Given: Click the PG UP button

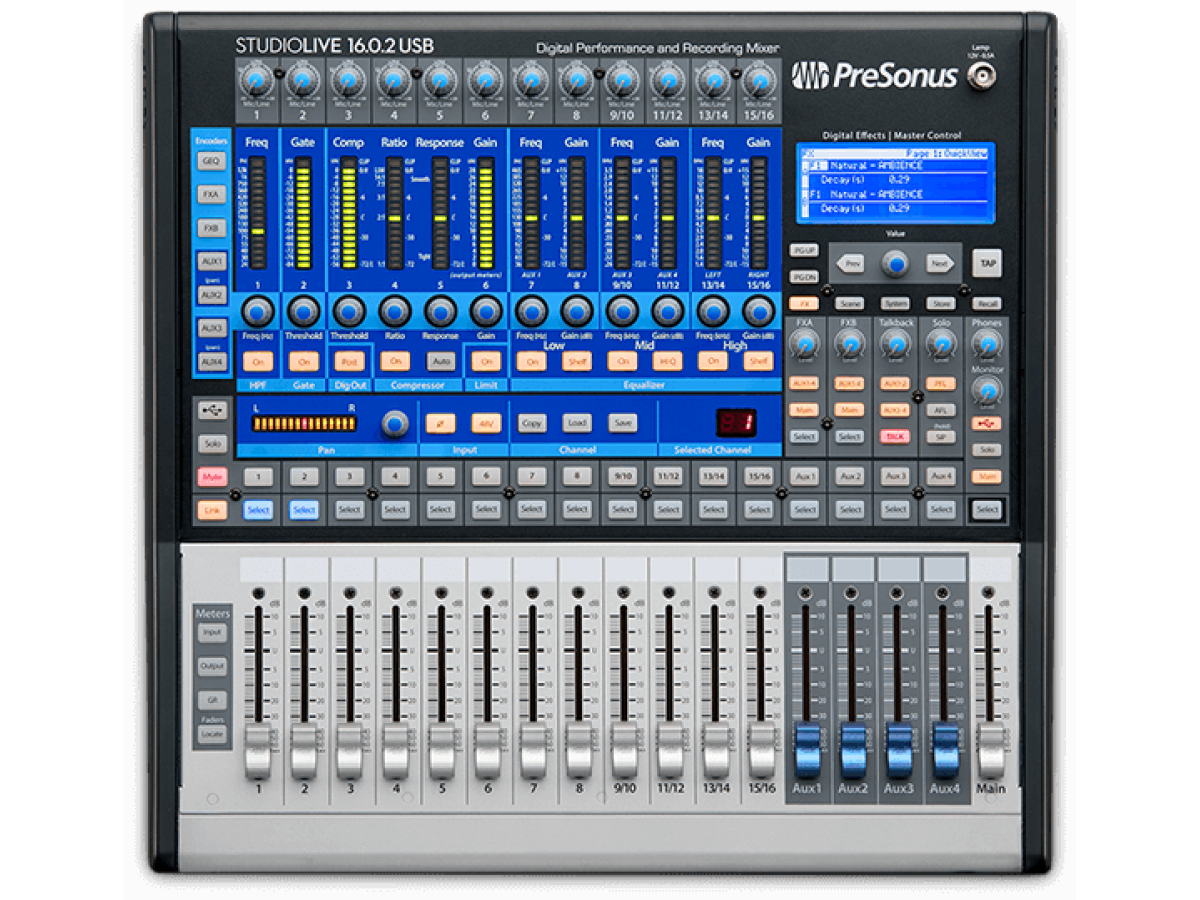Looking at the screenshot, I should coord(804,251).
